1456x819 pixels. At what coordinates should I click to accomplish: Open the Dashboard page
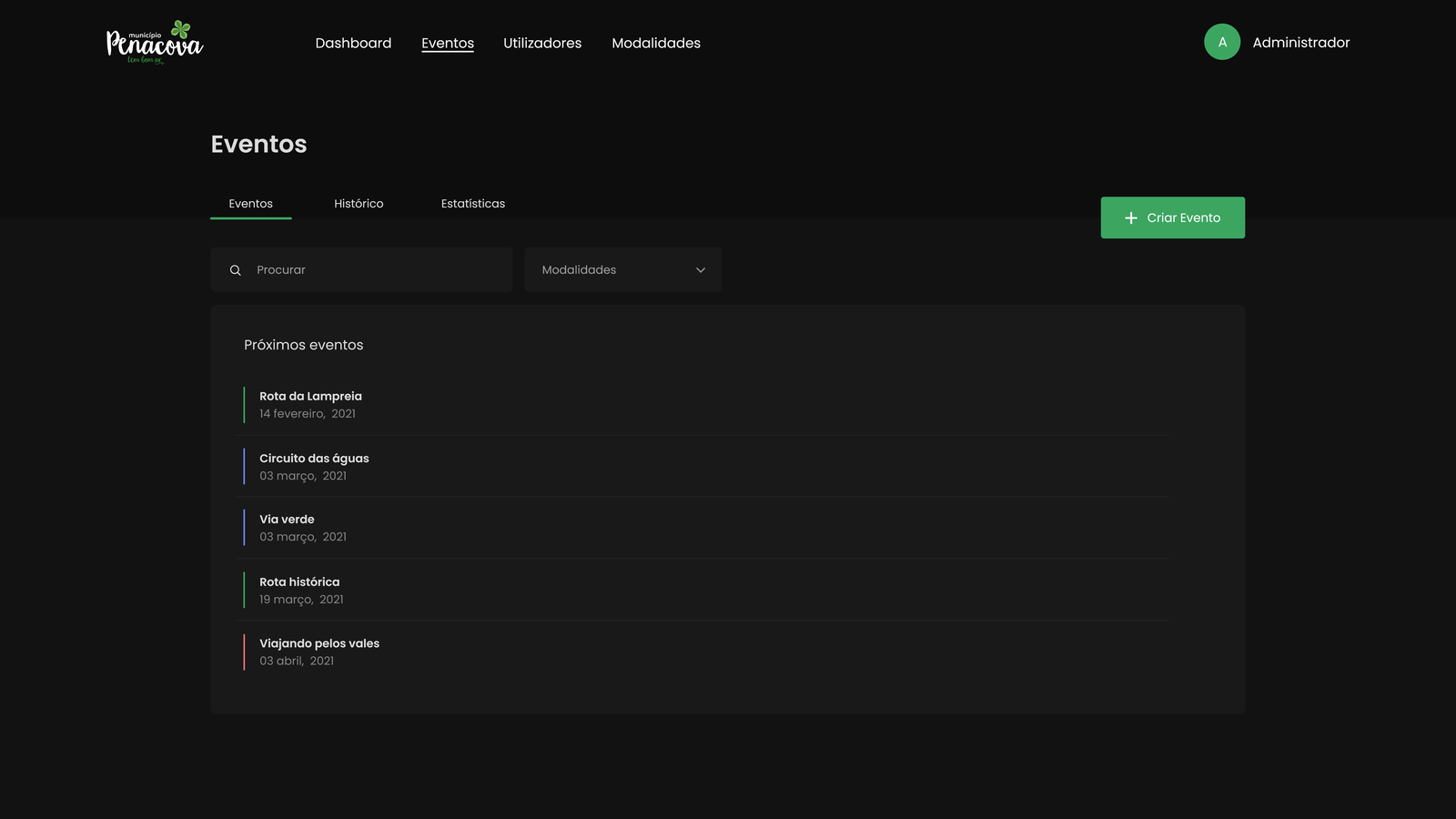(x=353, y=43)
